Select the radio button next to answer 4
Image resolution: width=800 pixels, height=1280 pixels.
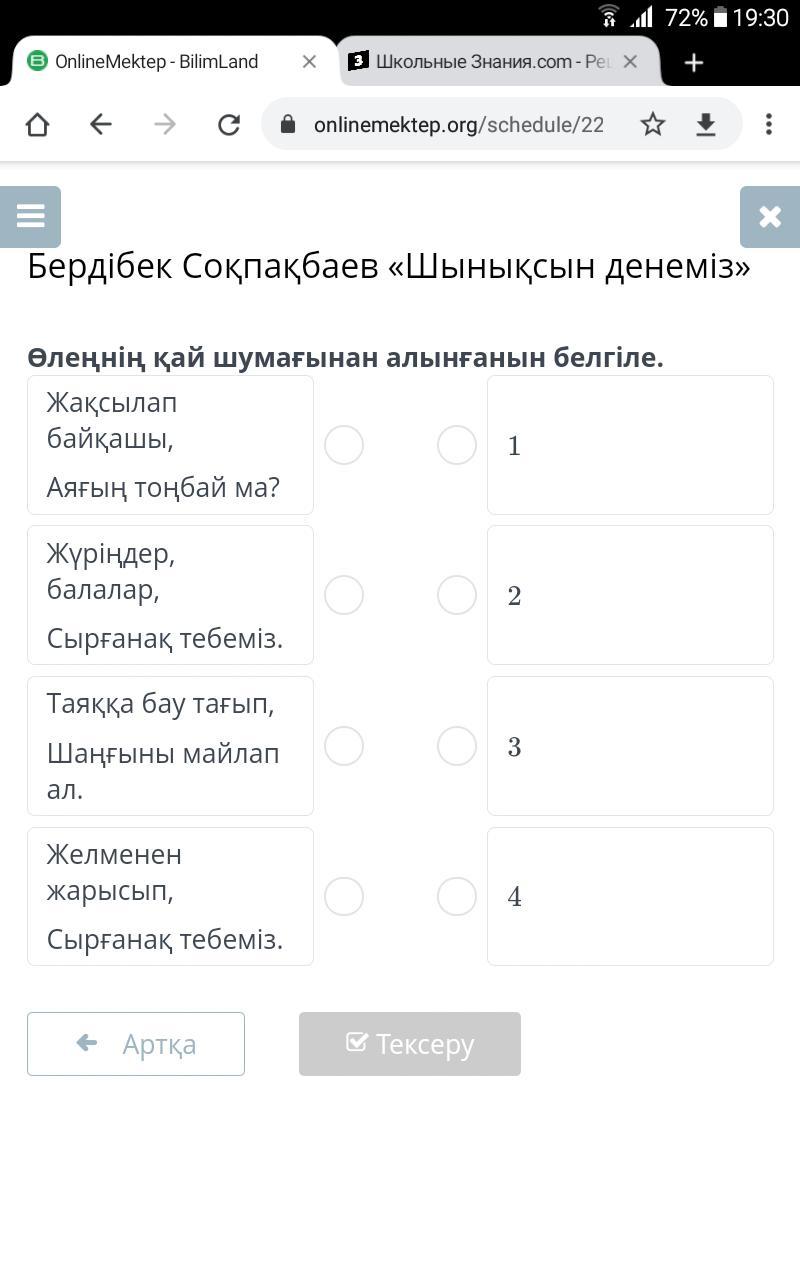pos(457,896)
